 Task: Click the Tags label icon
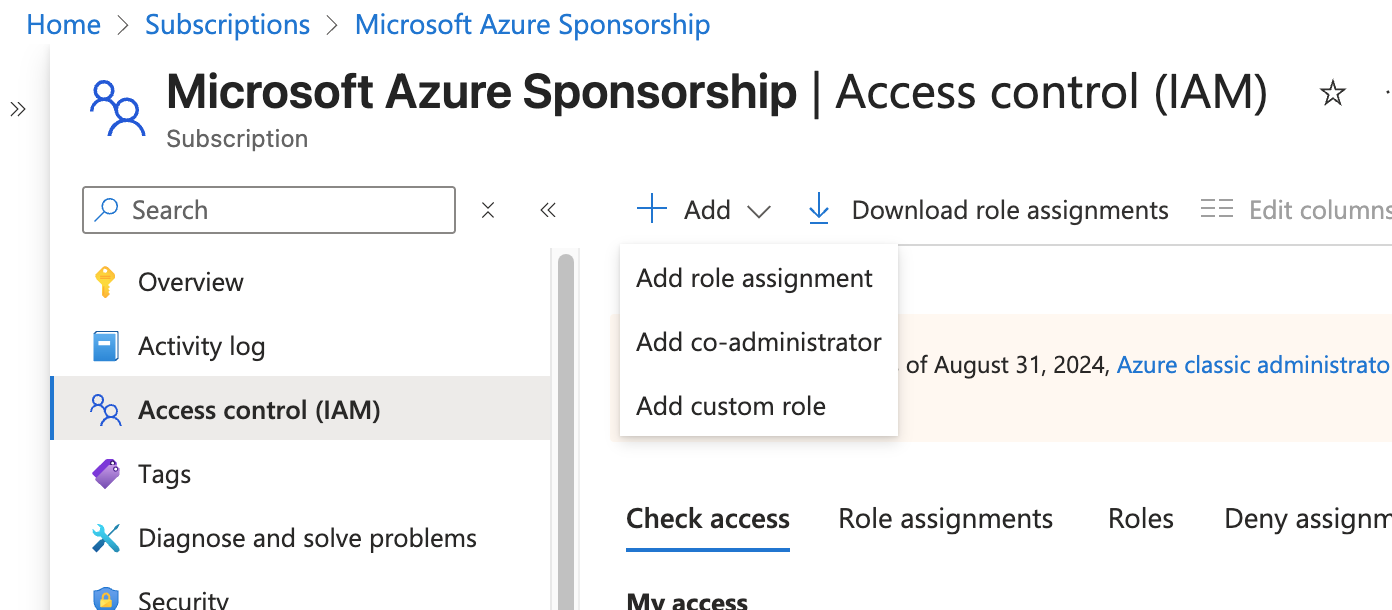(x=105, y=474)
